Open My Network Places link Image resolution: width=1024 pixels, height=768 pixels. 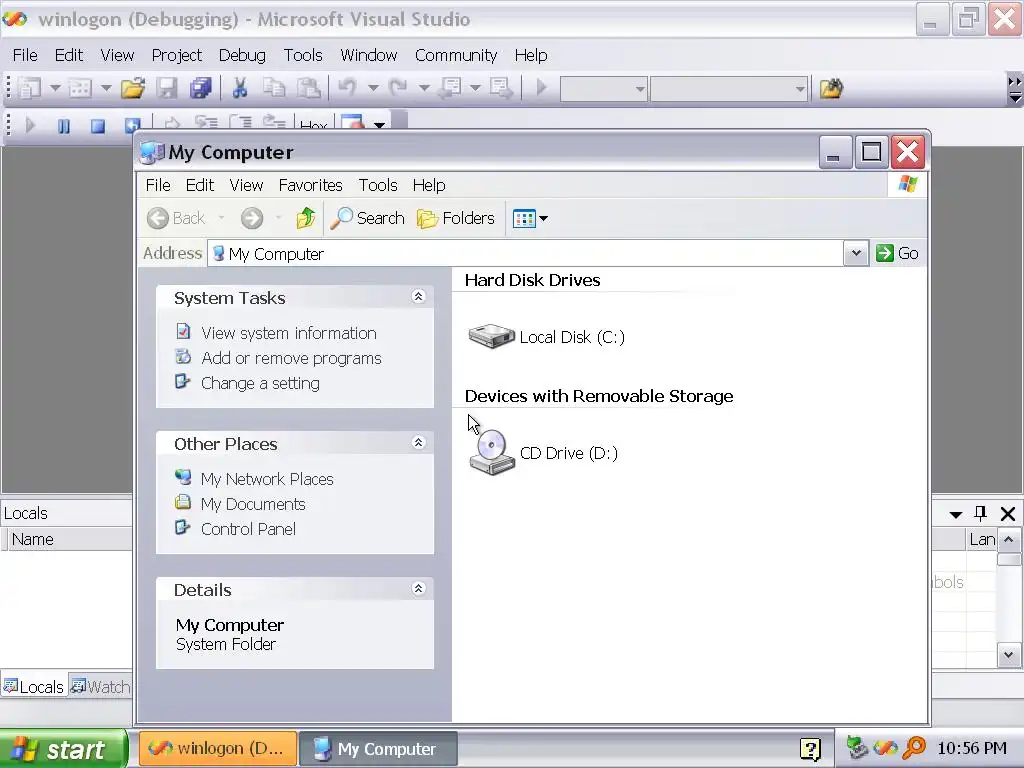pyautogui.click(x=267, y=479)
